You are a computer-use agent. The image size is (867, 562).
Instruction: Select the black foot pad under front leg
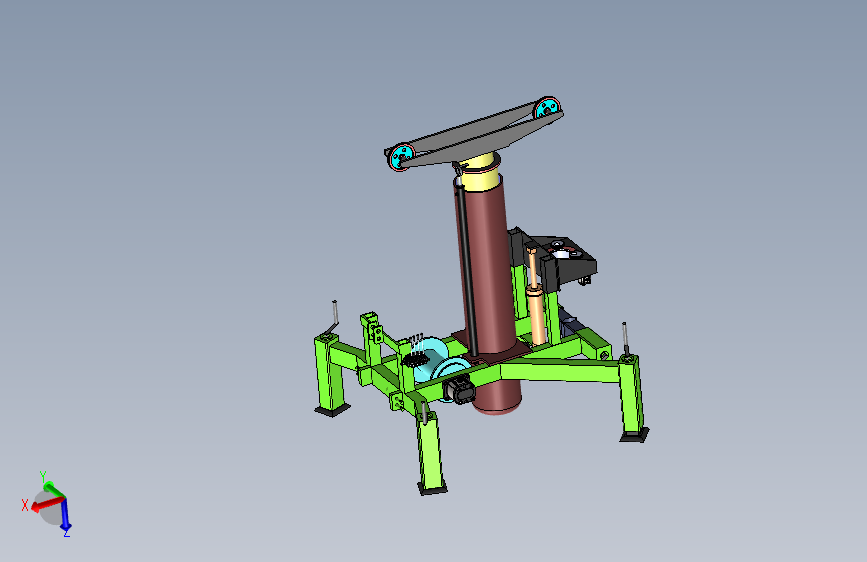click(x=432, y=488)
